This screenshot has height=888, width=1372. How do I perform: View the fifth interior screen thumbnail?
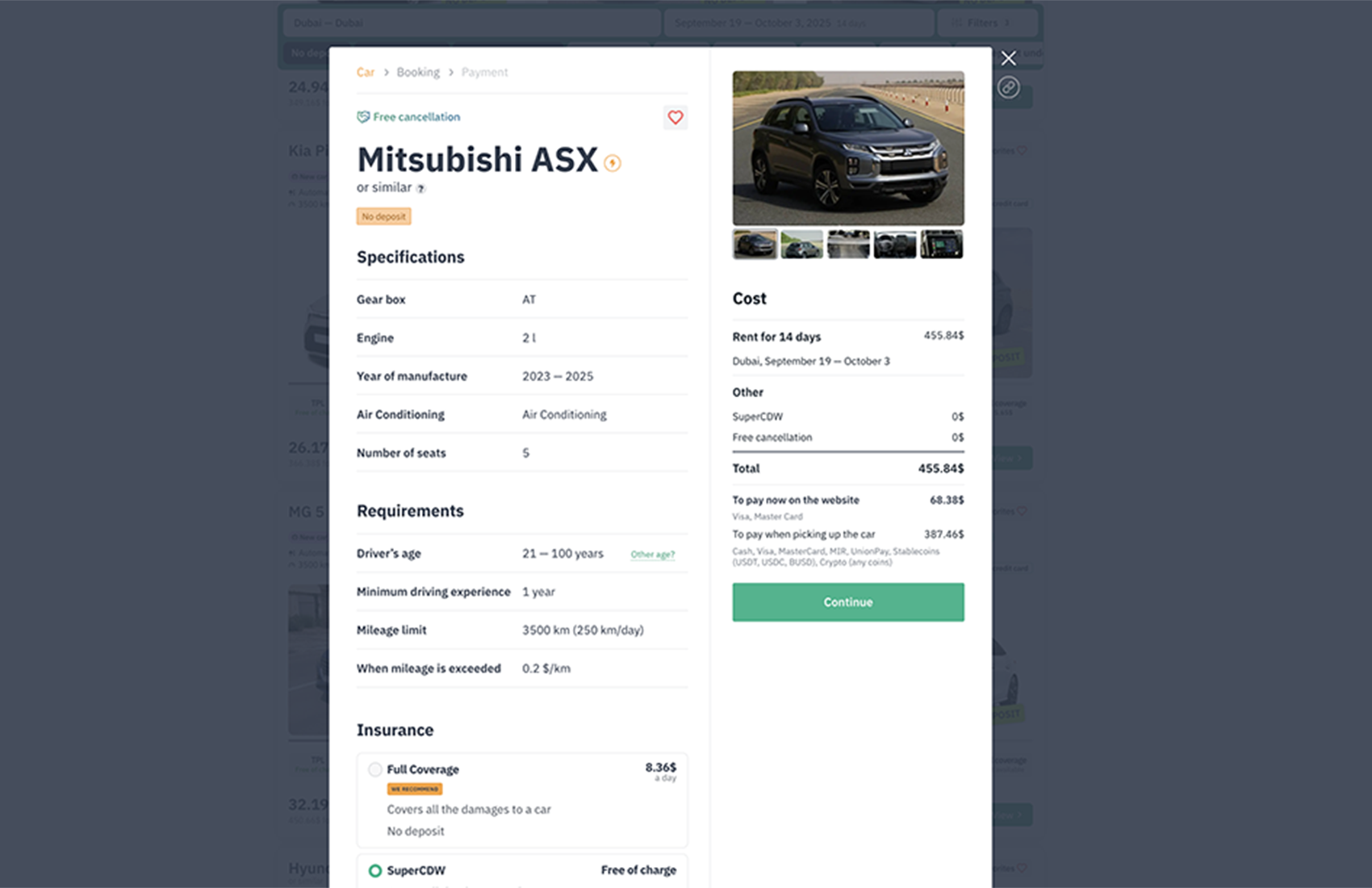coord(941,244)
